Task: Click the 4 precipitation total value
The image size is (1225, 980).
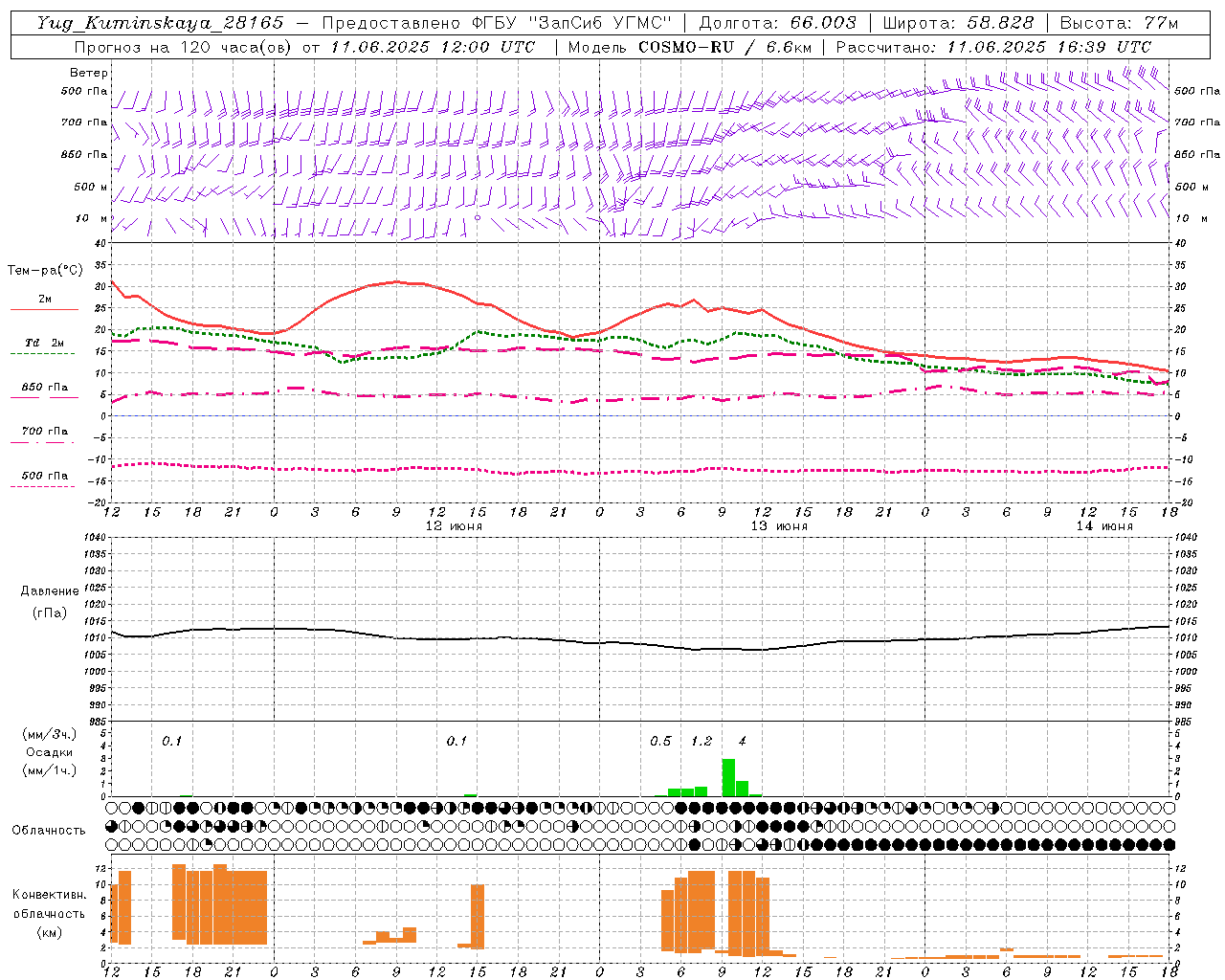Action: (742, 742)
